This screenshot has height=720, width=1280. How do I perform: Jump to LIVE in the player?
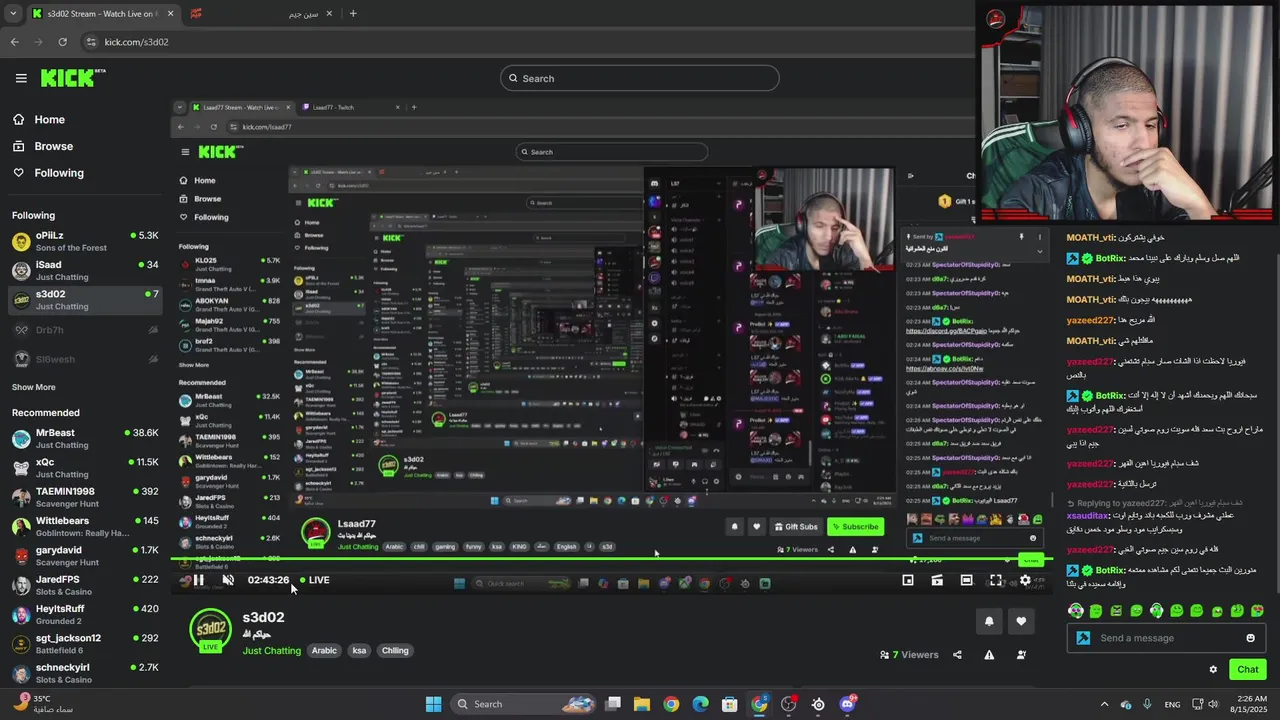point(314,580)
